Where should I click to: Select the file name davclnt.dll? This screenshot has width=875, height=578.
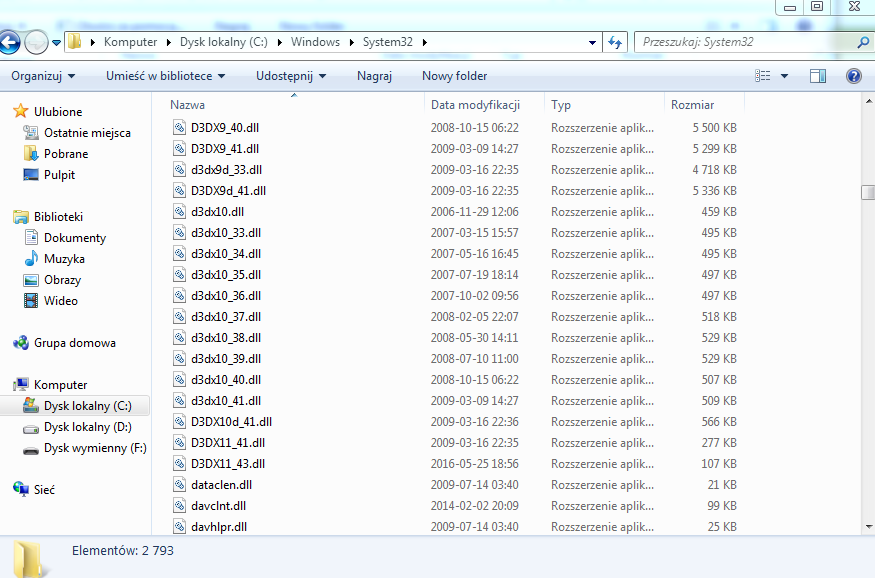[218, 506]
